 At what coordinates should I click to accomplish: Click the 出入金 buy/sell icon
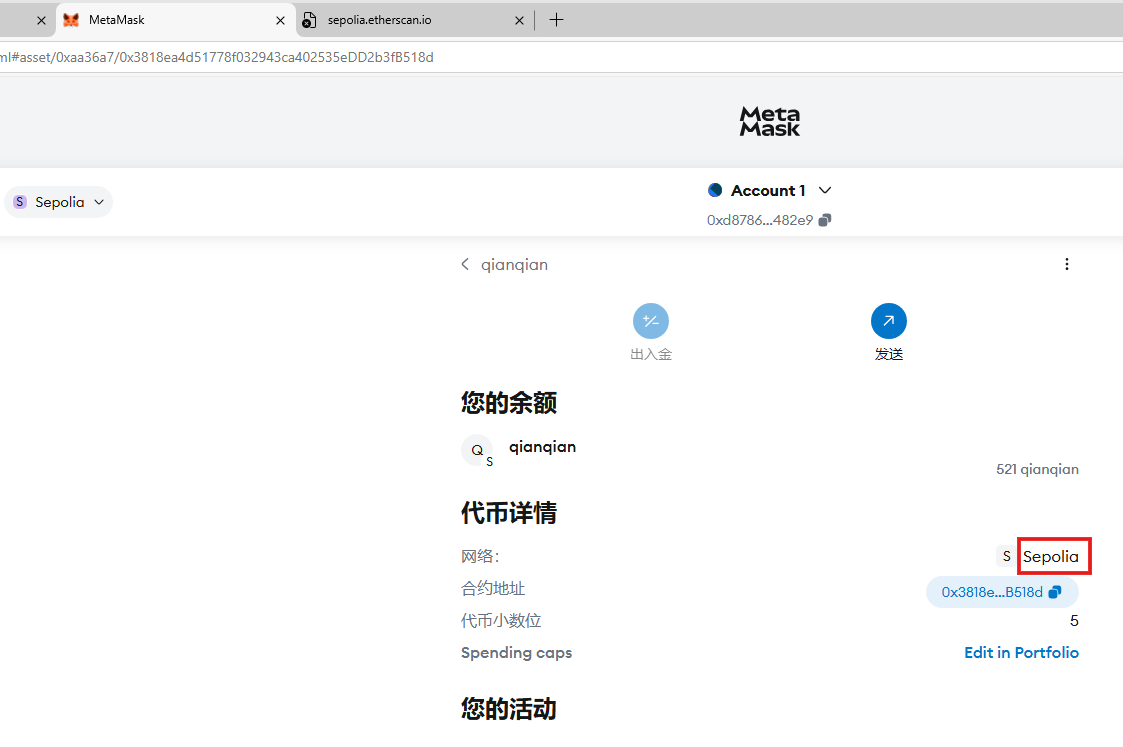point(650,321)
